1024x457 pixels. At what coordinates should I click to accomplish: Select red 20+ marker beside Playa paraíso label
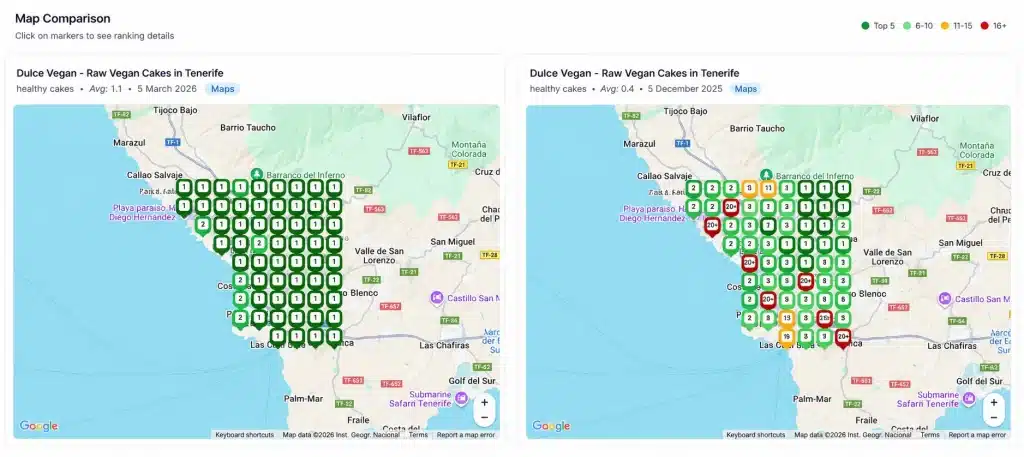tap(712, 226)
